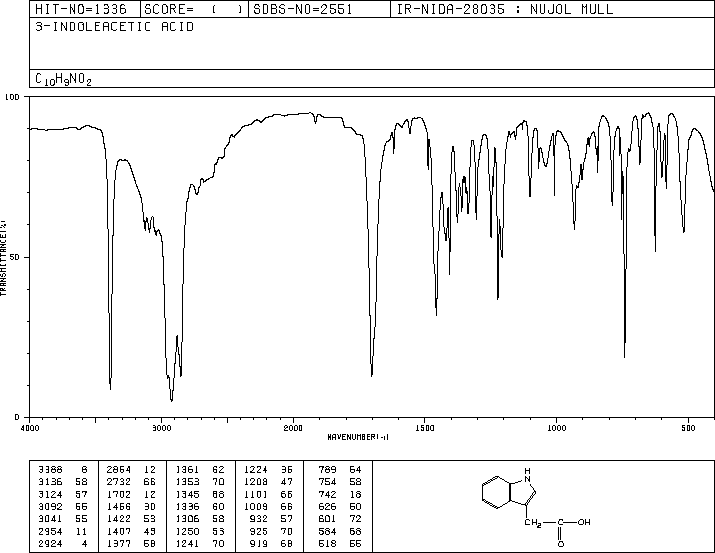
Task: Click the 1422 peak value
Action: coord(119,519)
